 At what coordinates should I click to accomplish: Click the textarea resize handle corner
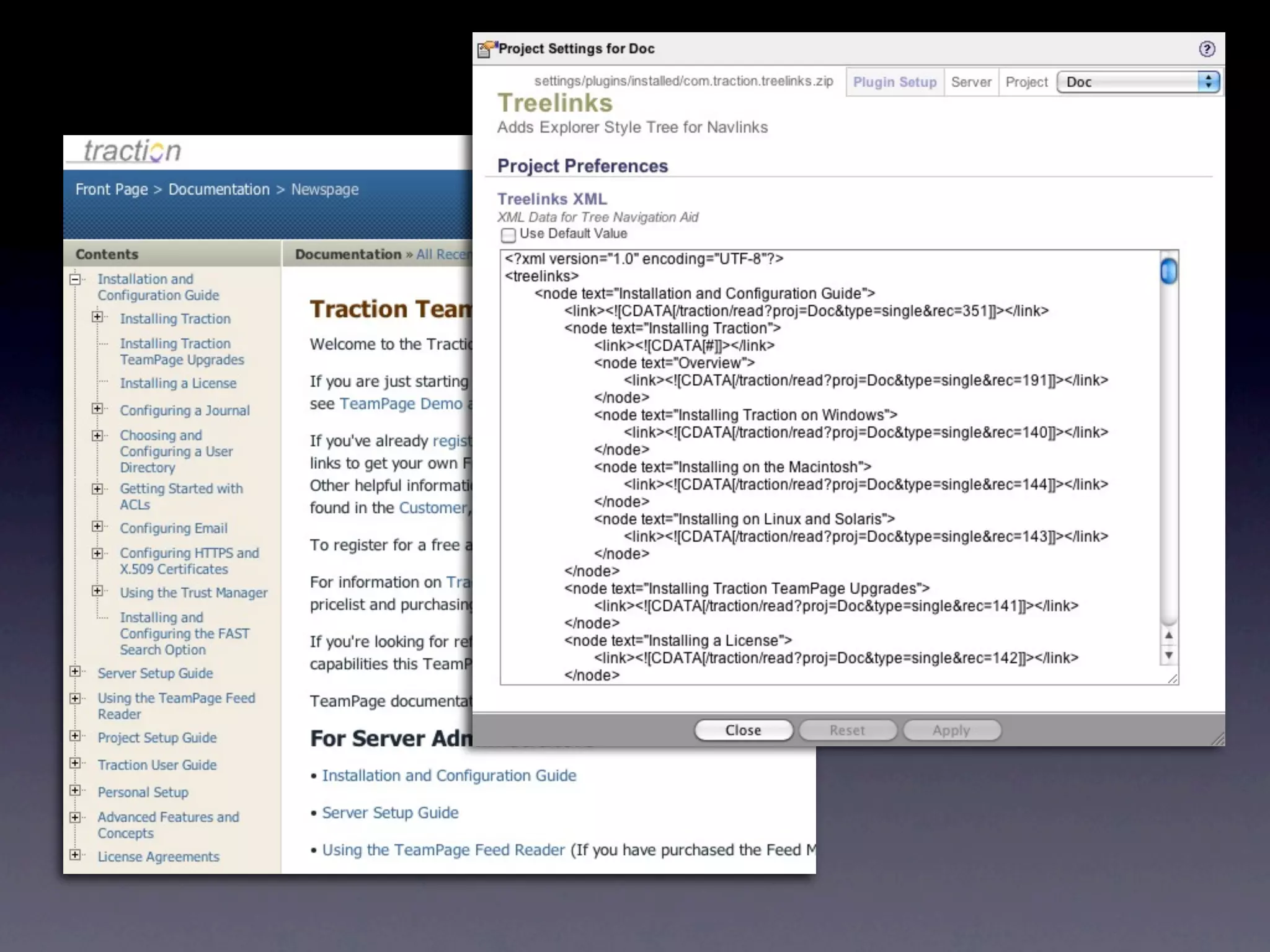[1172, 679]
